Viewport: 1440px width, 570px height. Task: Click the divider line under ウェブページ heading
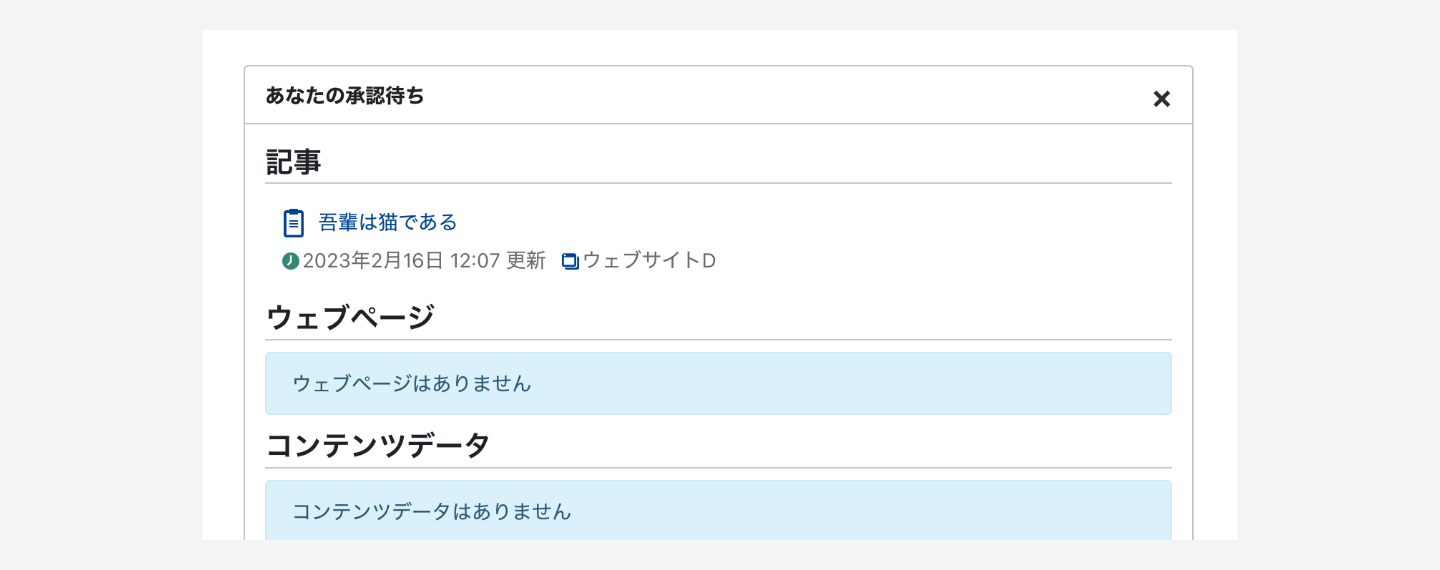717,340
